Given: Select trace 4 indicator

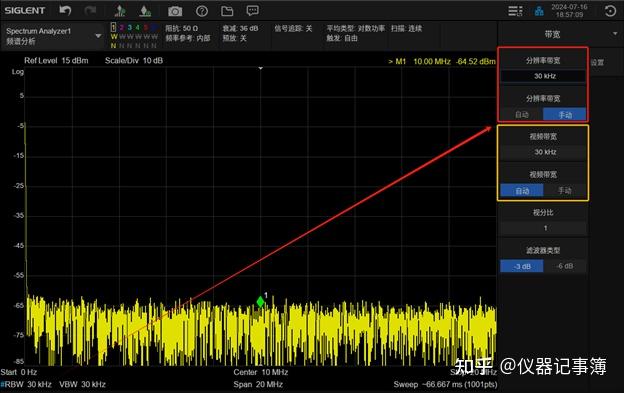Looking at the screenshot, I should click(138, 27).
